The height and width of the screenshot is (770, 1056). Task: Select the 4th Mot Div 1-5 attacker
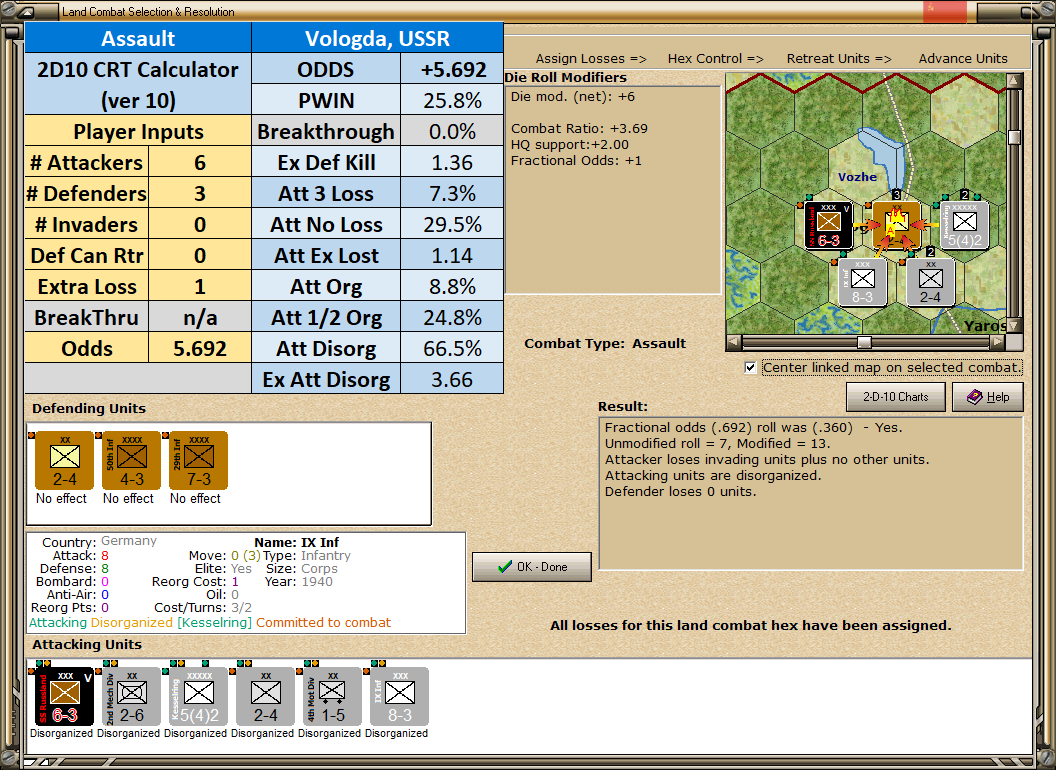(333, 697)
